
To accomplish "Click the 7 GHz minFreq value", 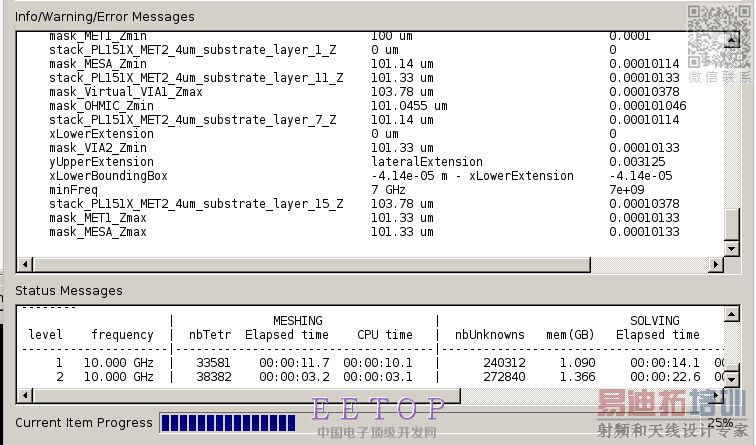I will 389,190.
